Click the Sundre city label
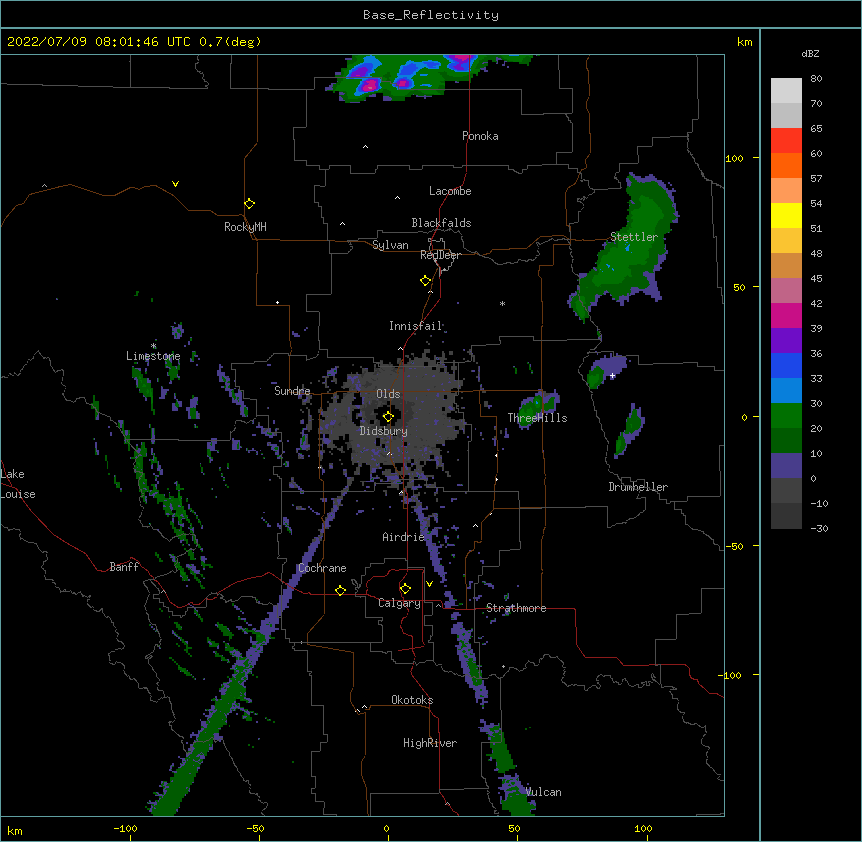This screenshot has width=862, height=842. point(292,391)
